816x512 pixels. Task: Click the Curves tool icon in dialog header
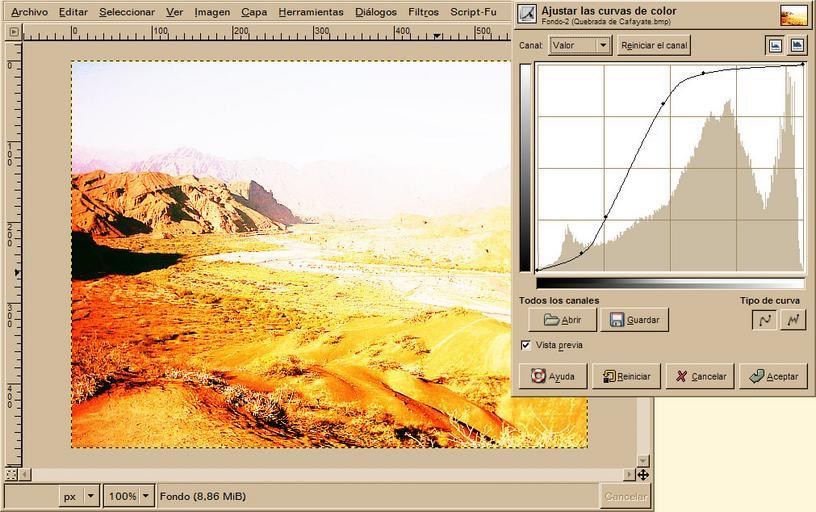(527, 14)
